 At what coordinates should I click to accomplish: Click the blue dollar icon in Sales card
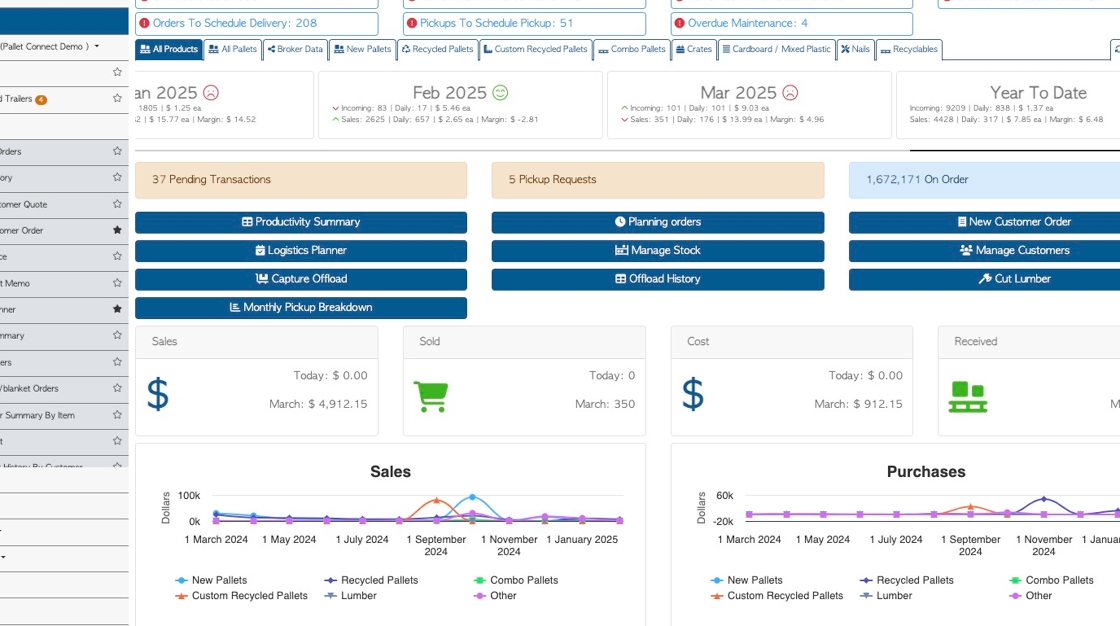(x=158, y=394)
